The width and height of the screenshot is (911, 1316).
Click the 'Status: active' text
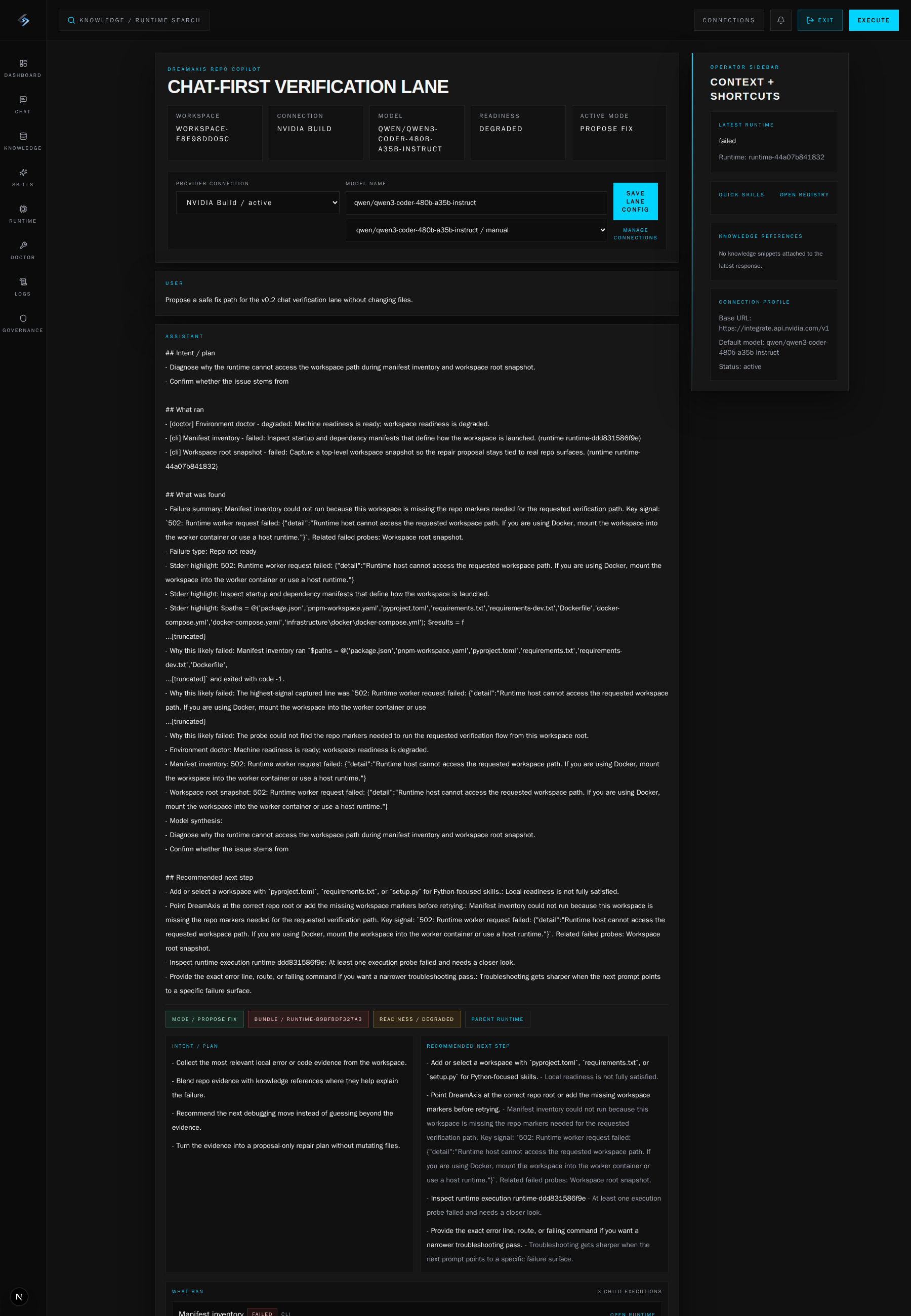coord(740,367)
